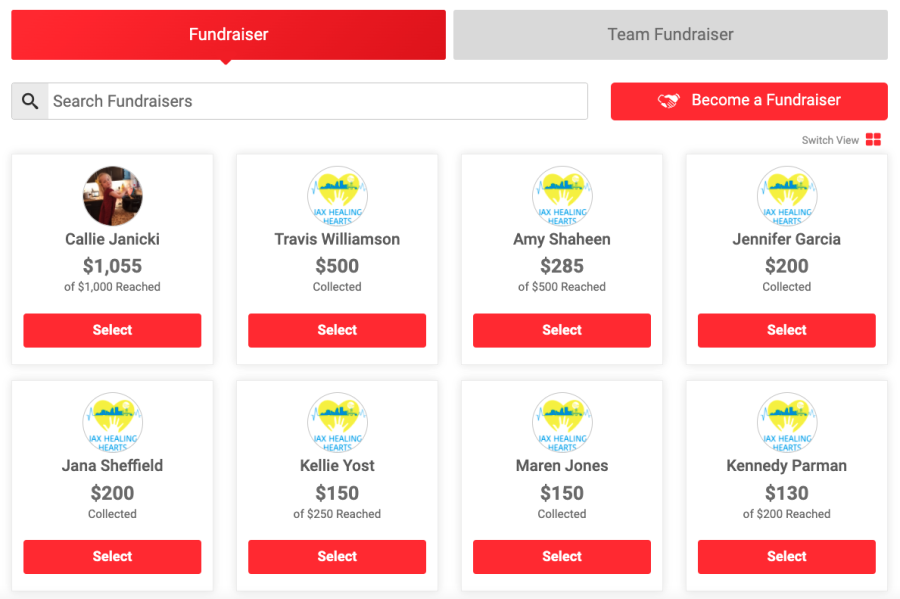Open Callie Janicki's profile photo
Screen dimensions: 900x599
click(112, 196)
